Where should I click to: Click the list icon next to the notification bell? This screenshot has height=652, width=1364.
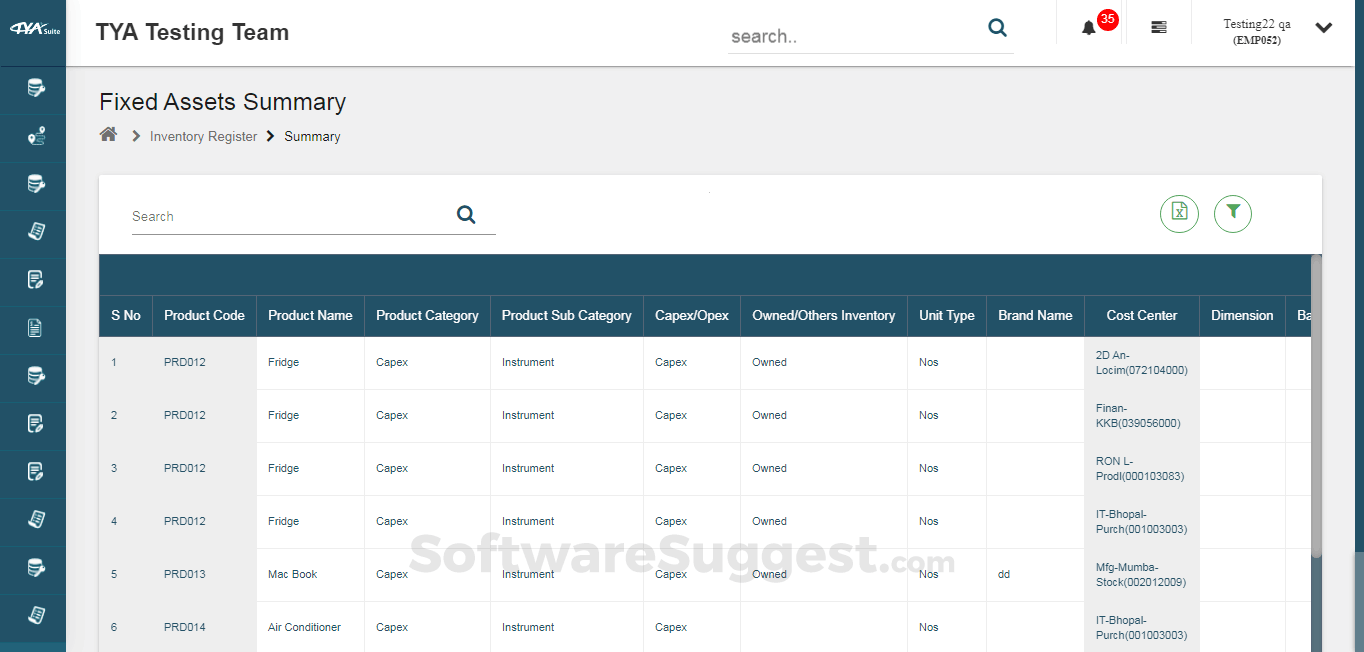click(x=1158, y=27)
